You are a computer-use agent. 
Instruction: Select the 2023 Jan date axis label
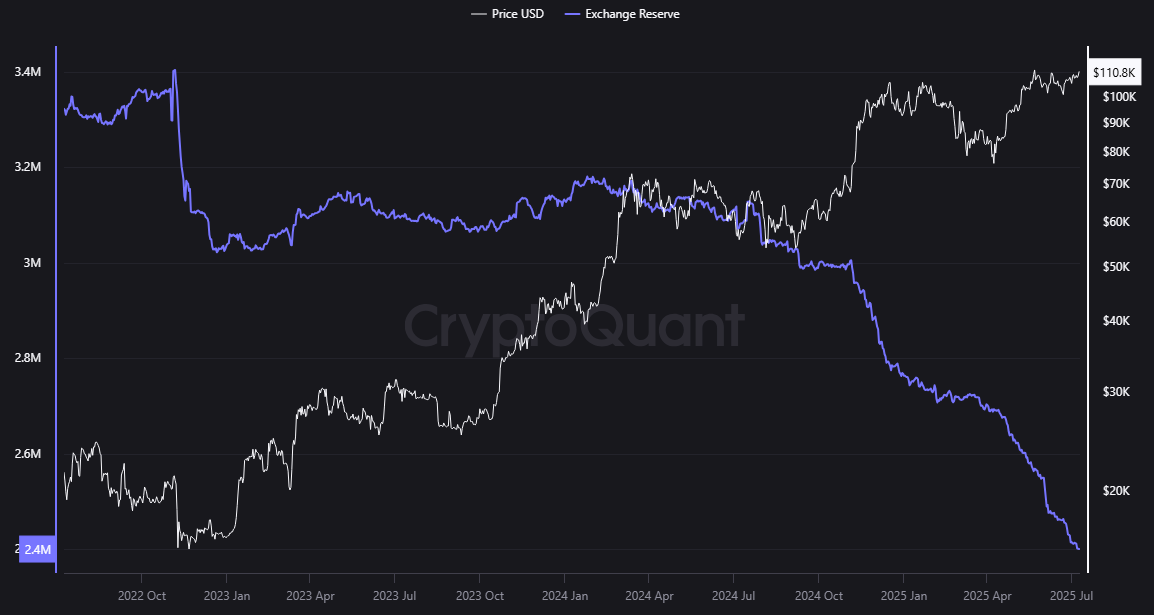tap(226, 595)
